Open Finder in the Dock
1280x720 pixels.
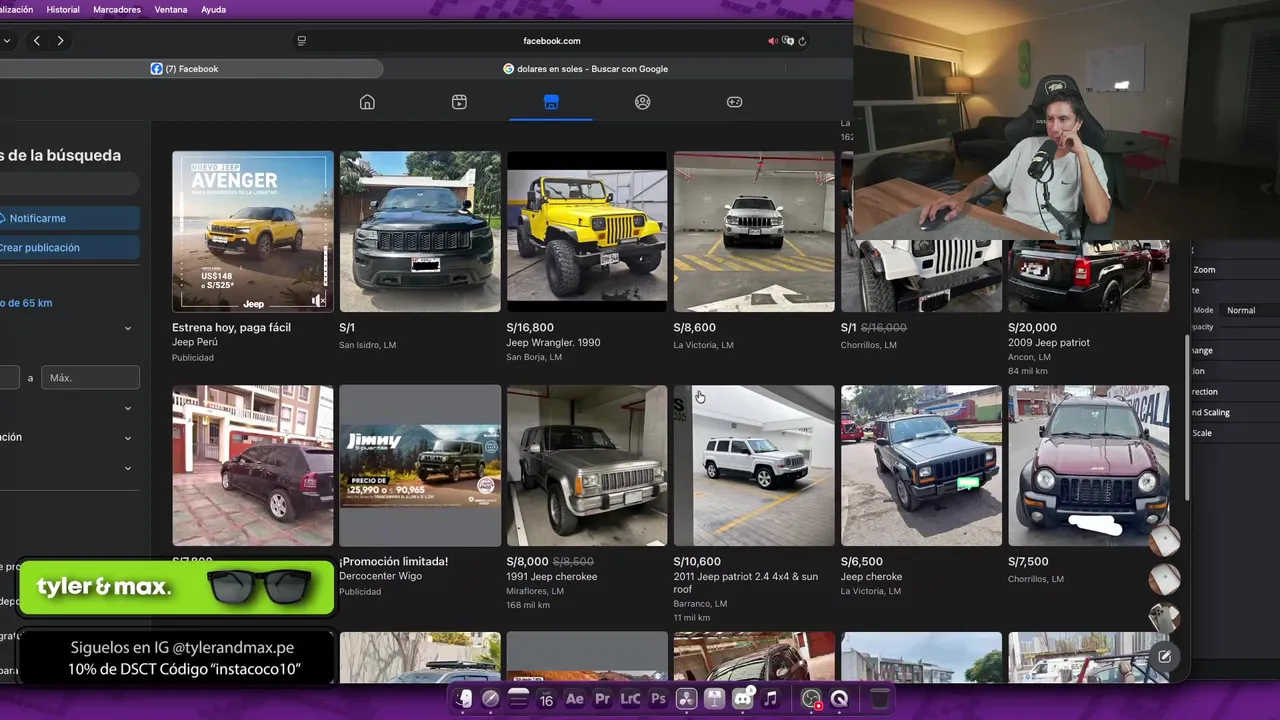[463, 699]
